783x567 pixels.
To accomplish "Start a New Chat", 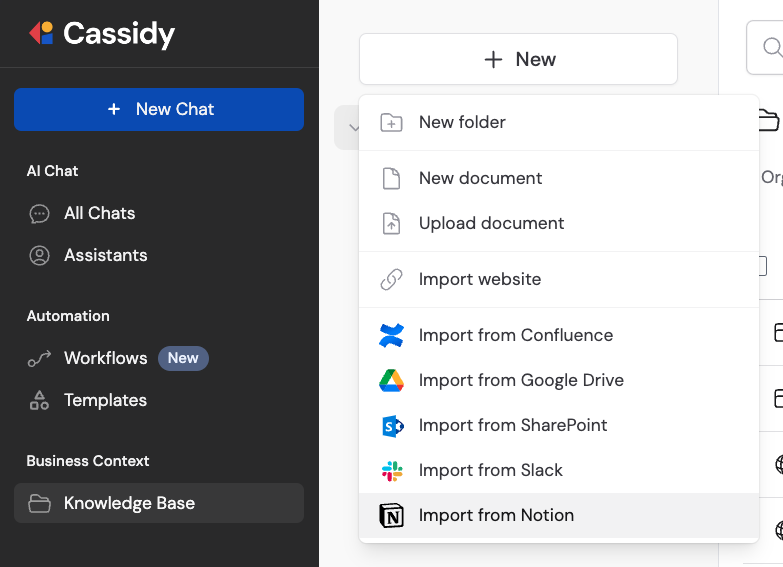I will (x=159, y=109).
